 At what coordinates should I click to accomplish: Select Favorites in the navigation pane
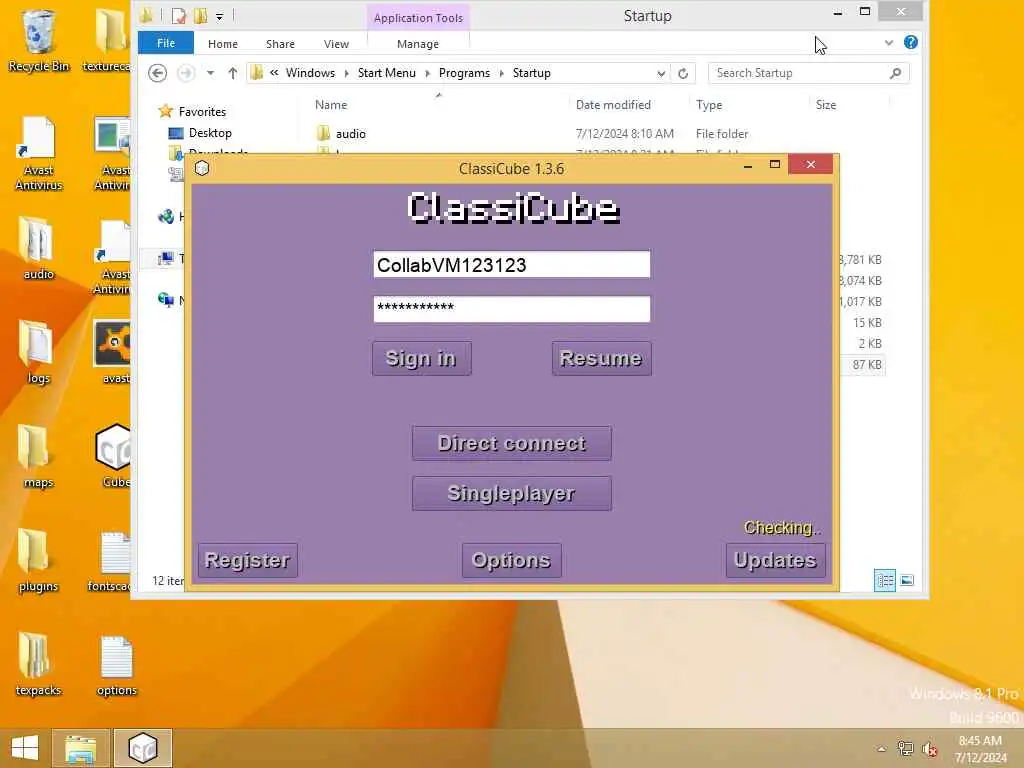coord(202,112)
